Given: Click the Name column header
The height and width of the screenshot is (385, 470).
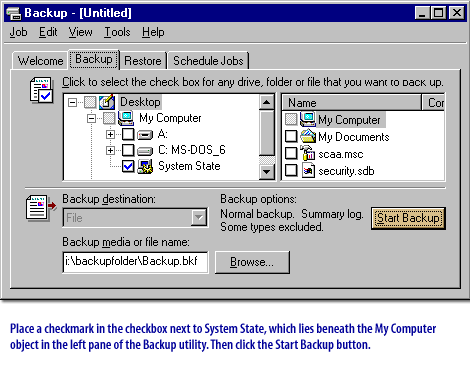Looking at the screenshot, I should [352, 102].
